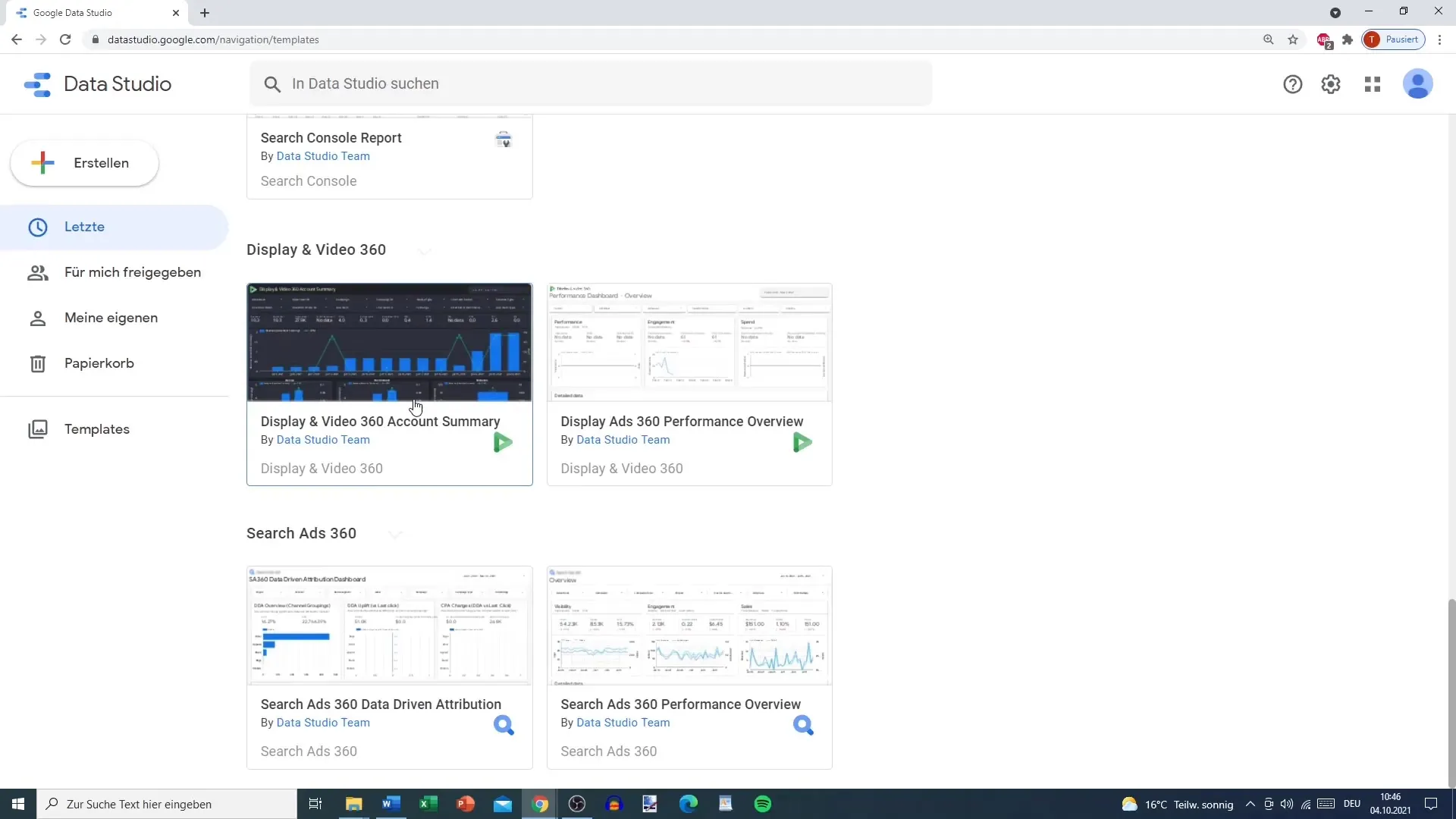1456x819 pixels.
Task: Open Search Ads 360 Data Driven Attribution thumbnail
Action: [x=390, y=626]
